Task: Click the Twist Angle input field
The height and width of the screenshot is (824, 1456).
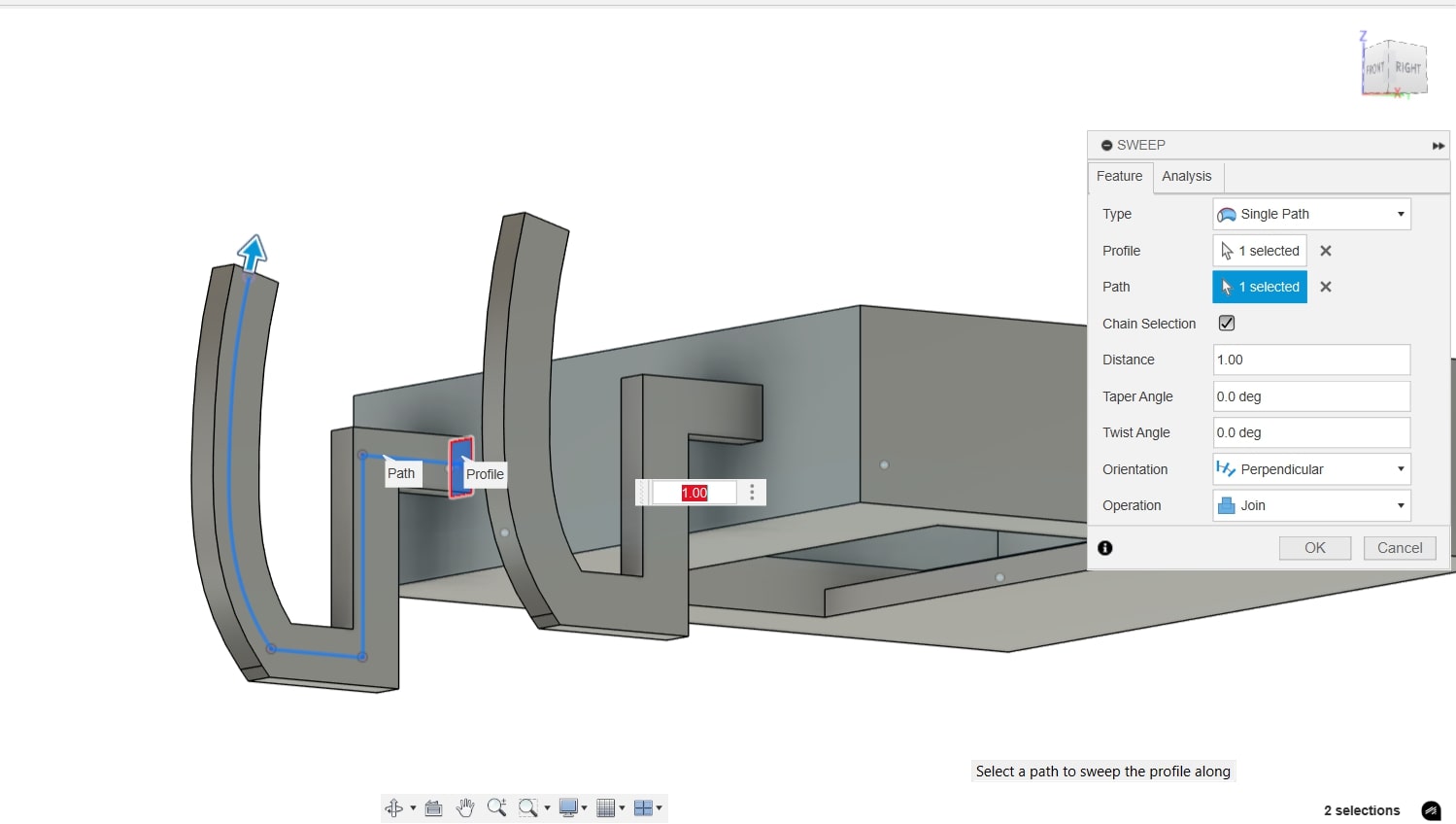Action: coord(1311,432)
